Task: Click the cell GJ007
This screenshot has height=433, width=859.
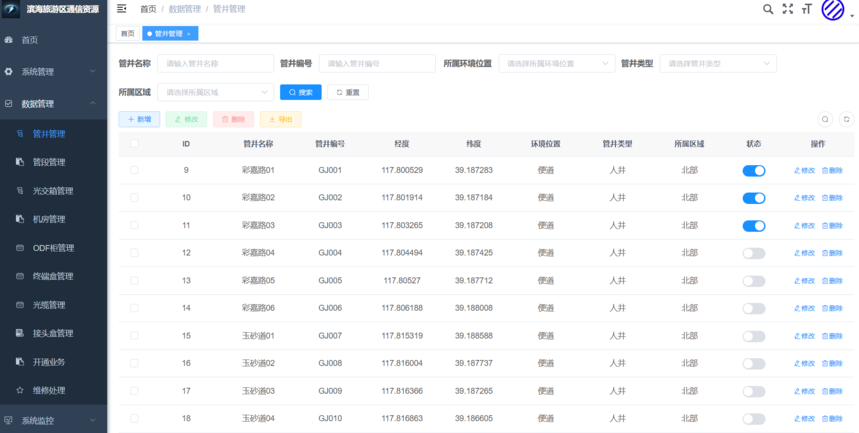Action: [x=330, y=335]
